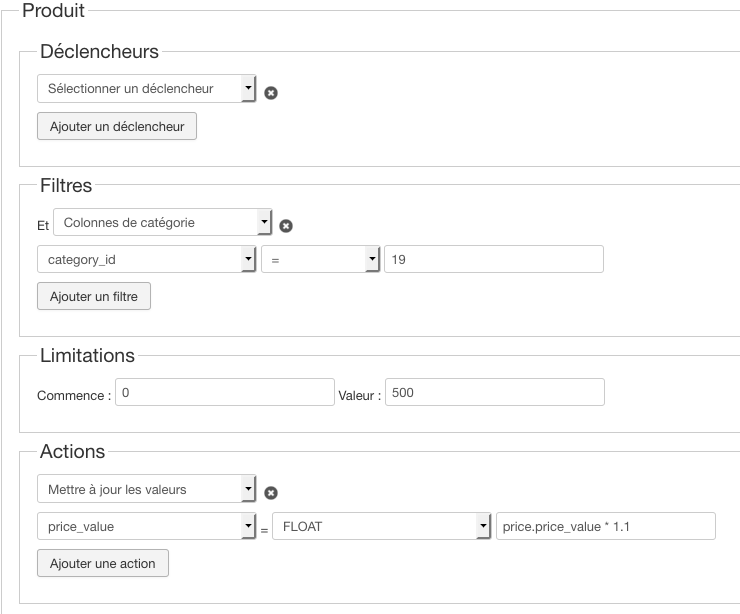This screenshot has width=740, height=614.
Task: Open the category_id column dropdown
Action: point(147,259)
